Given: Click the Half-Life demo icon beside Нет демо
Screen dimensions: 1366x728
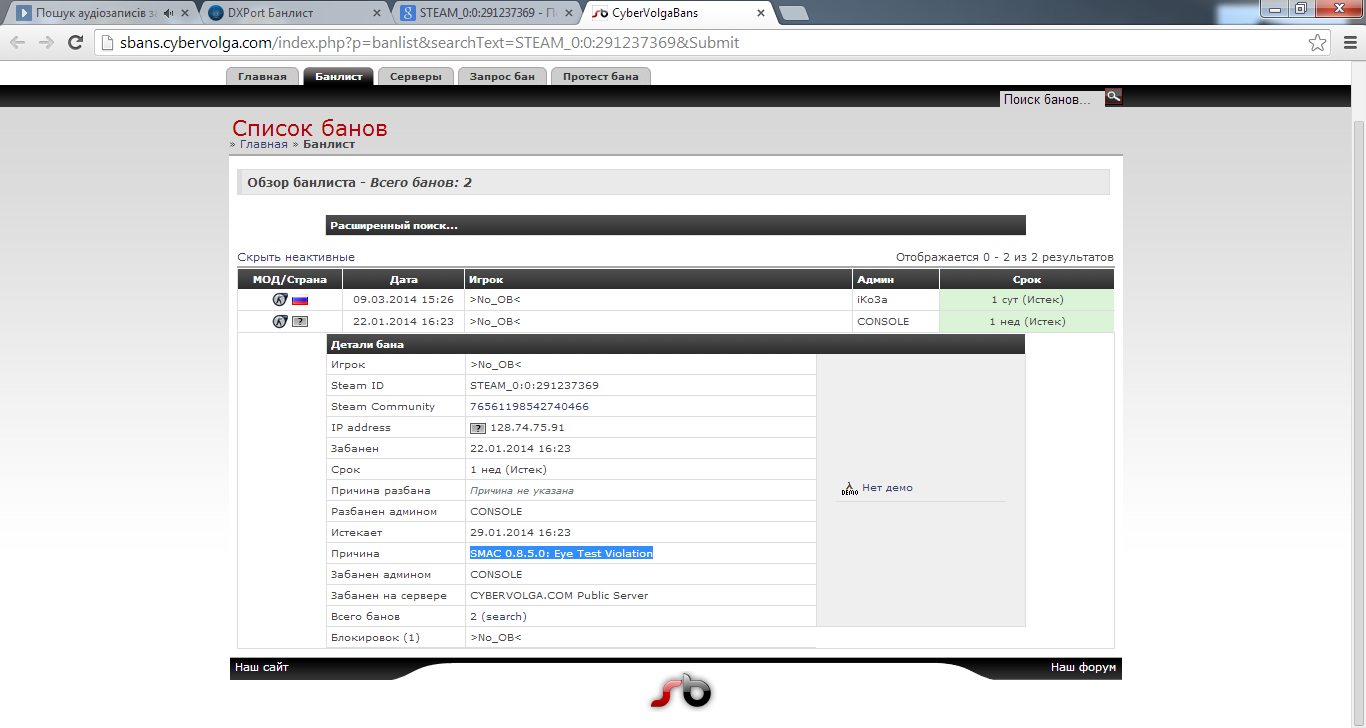Looking at the screenshot, I should pos(849,489).
